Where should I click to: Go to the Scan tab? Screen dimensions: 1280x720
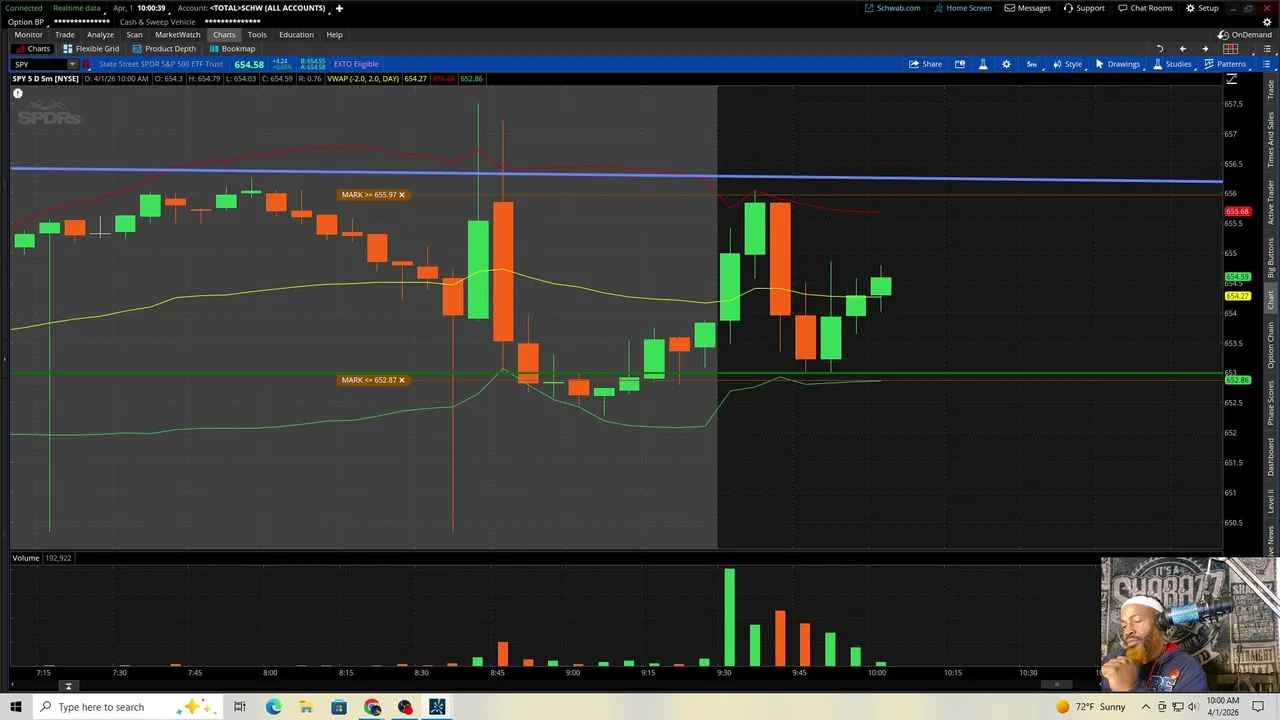coord(134,35)
